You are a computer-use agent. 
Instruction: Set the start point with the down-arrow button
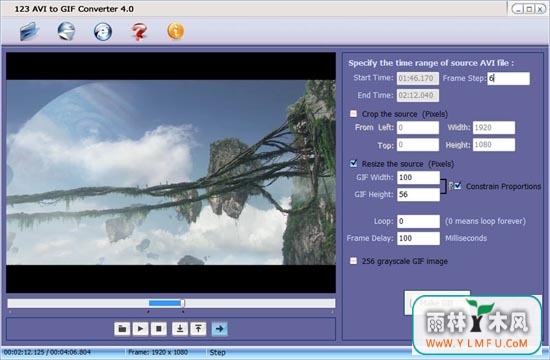point(180,329)
